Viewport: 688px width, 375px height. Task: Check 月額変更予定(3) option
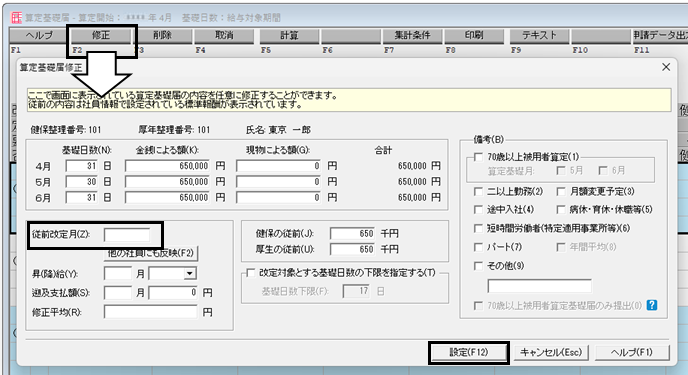click(561, 192)
